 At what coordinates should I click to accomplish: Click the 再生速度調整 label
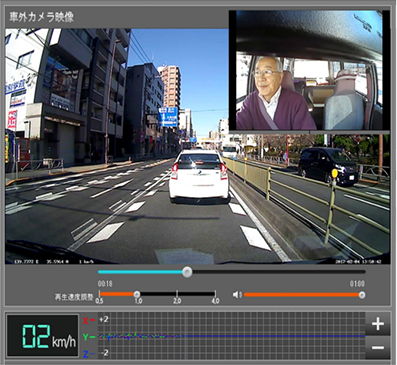[74, 297]
